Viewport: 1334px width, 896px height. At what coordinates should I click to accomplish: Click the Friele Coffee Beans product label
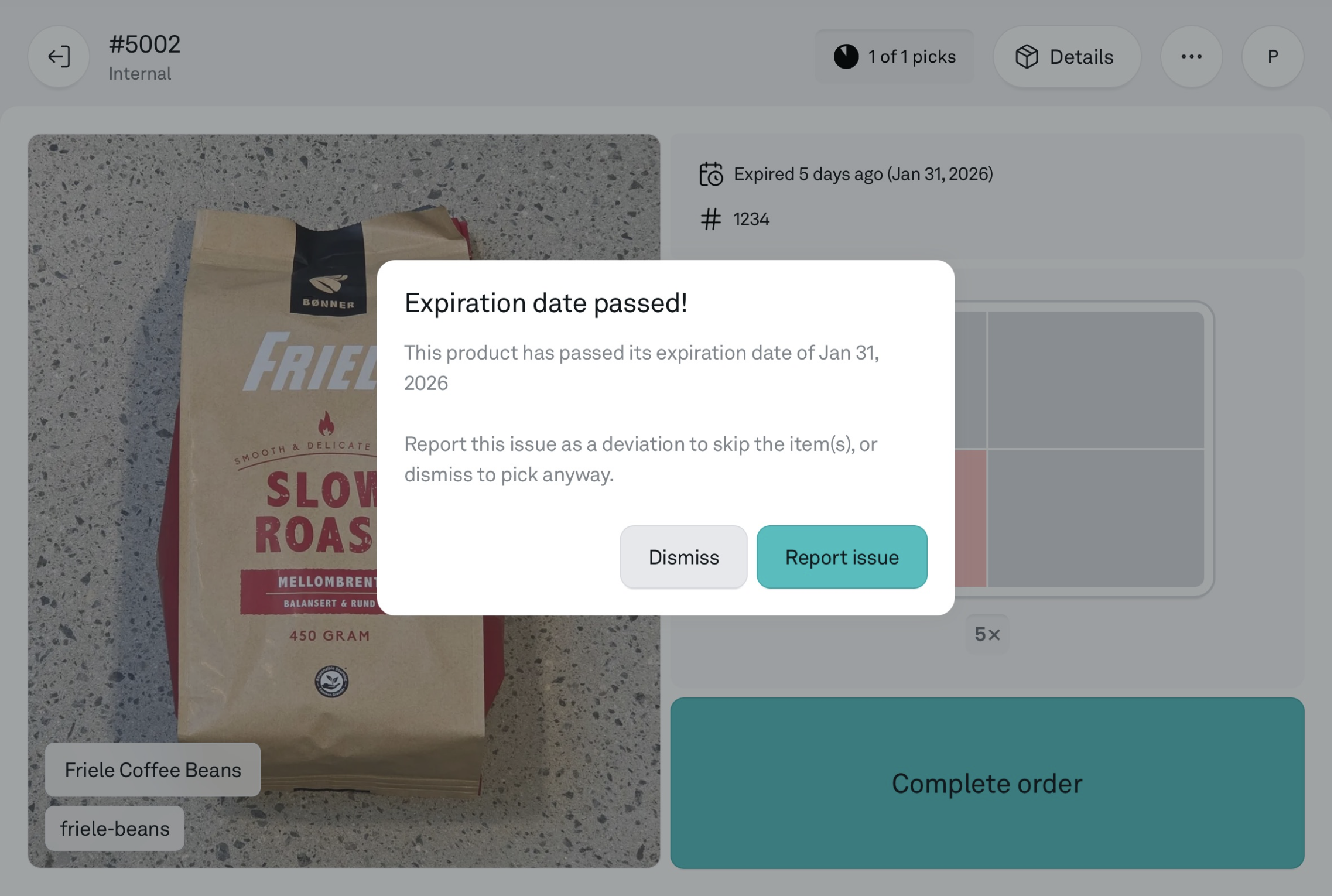(153, 770)
